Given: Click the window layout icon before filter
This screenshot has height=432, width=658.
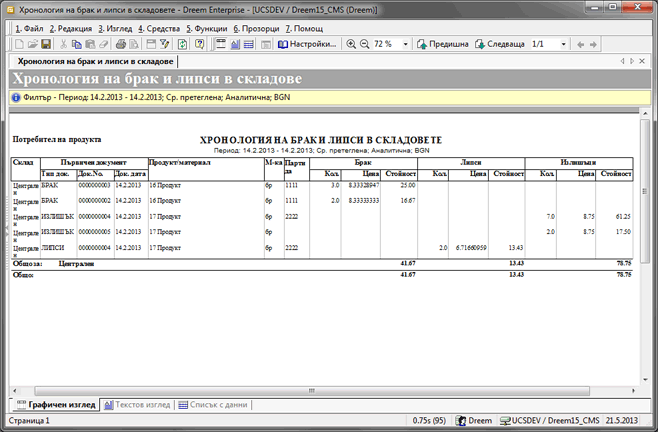Looking at the screenshot, I should pos(151,44).
